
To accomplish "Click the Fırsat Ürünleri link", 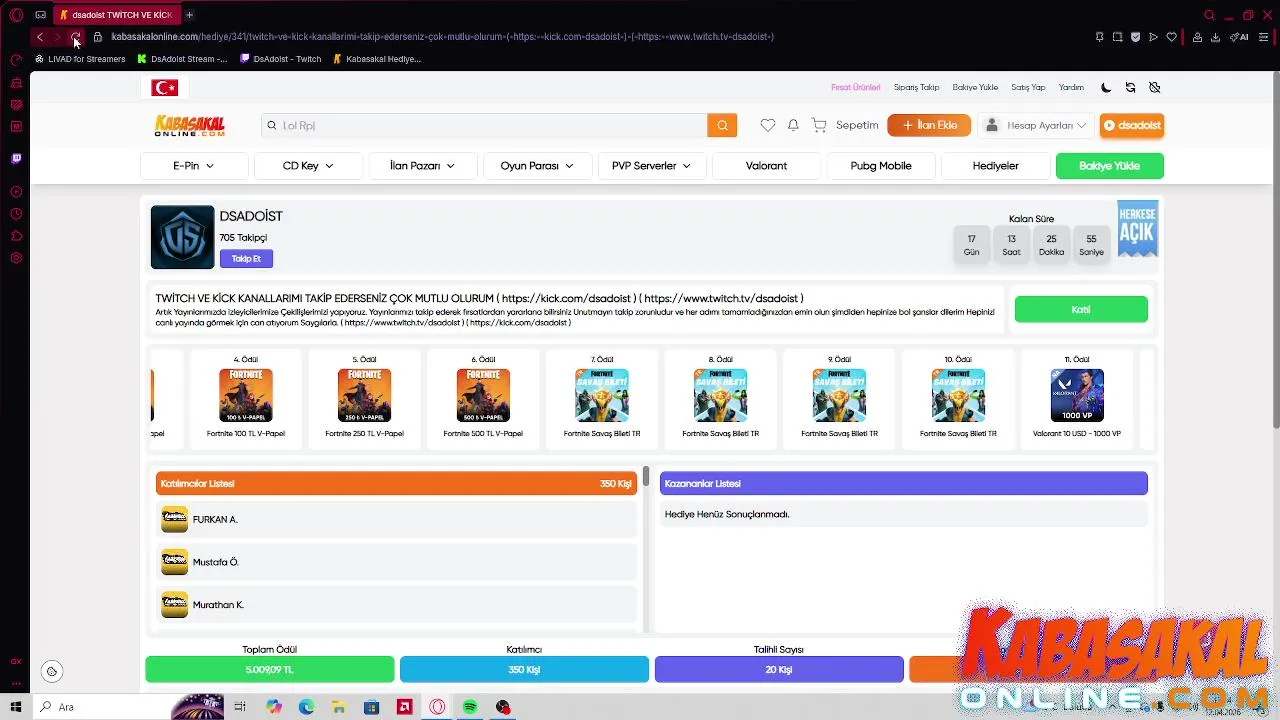I will pyautogui.click(x=856, y=88).
